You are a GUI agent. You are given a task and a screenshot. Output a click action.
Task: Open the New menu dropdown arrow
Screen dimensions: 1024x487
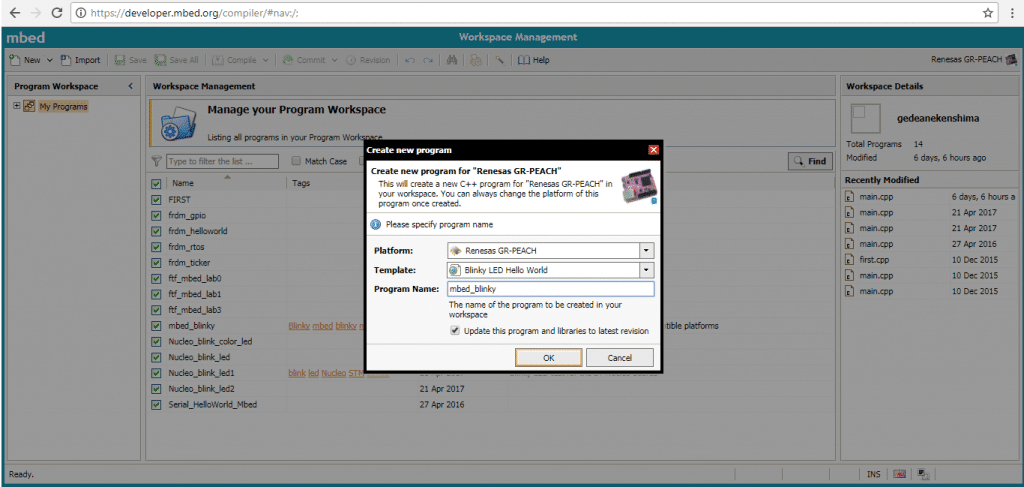click(x=49, y=60)
